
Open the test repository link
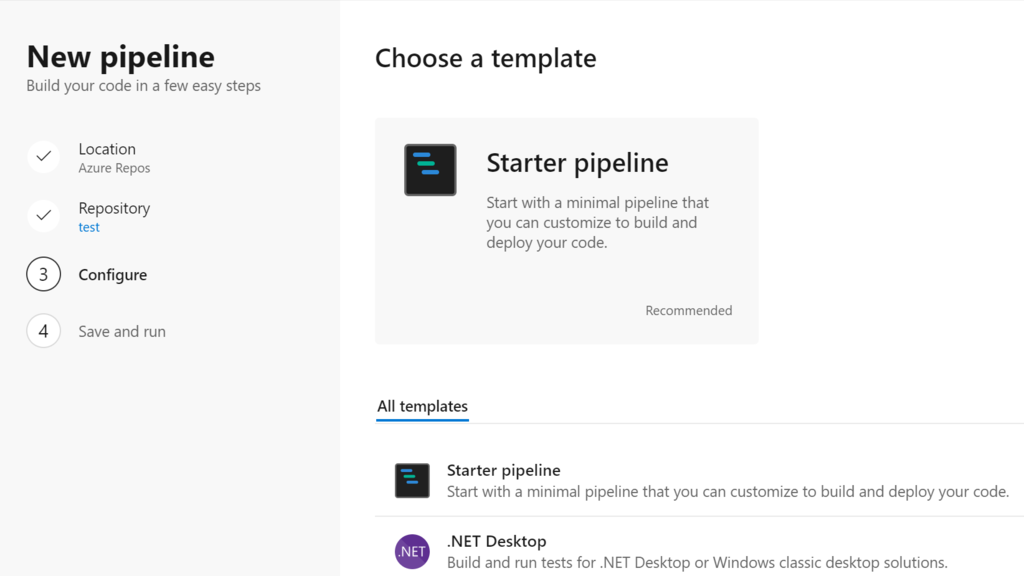click(89, 227)
